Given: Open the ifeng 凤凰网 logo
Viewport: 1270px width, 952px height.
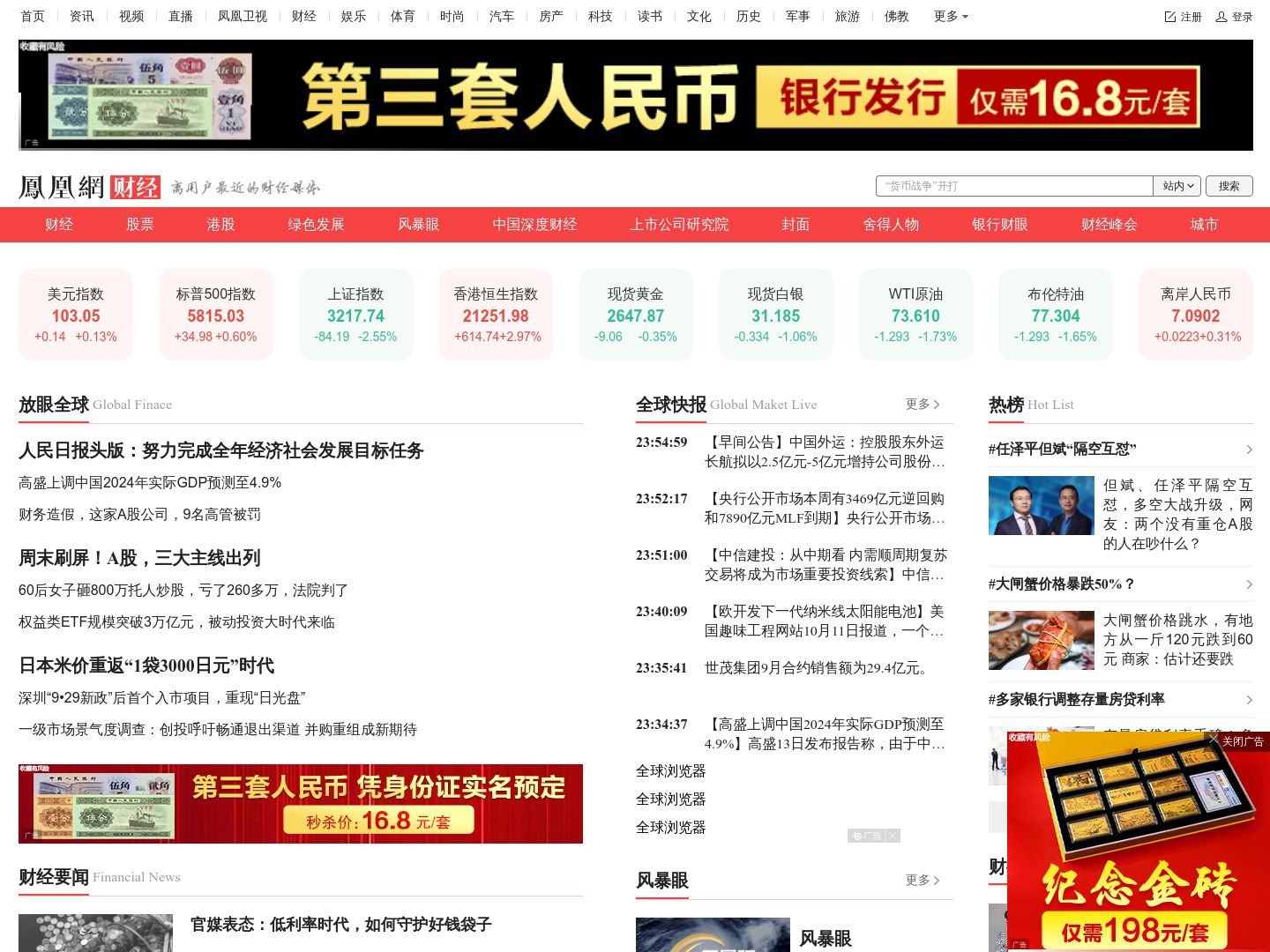Looking at the screenshot, I should pos(62,187).
